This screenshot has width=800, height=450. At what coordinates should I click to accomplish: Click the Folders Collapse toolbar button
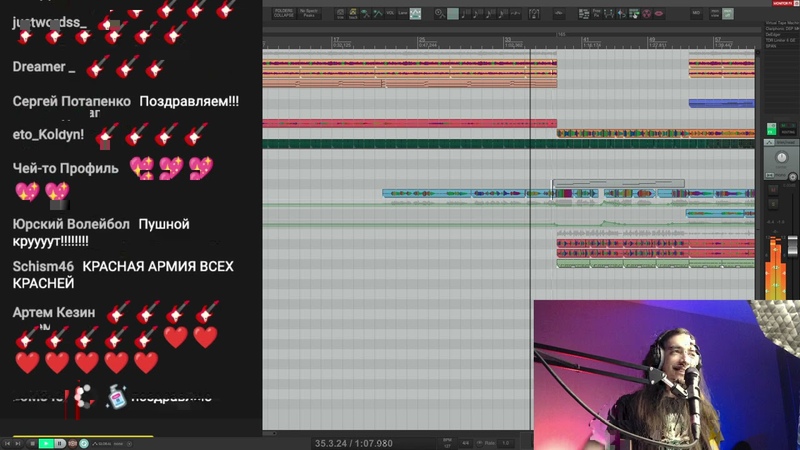click(283, 13)
